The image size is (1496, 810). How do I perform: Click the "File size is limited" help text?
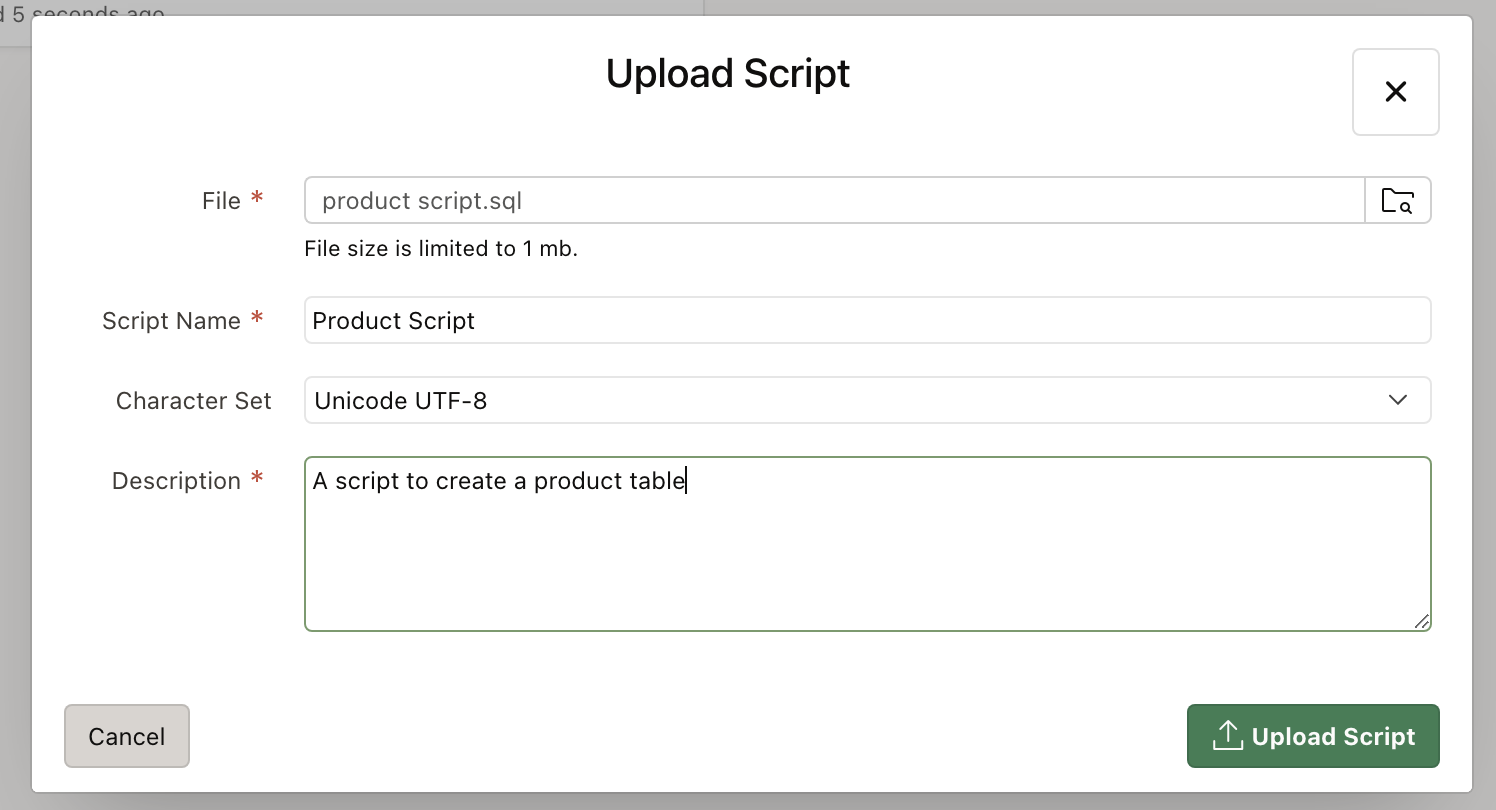tap(441, 249)
